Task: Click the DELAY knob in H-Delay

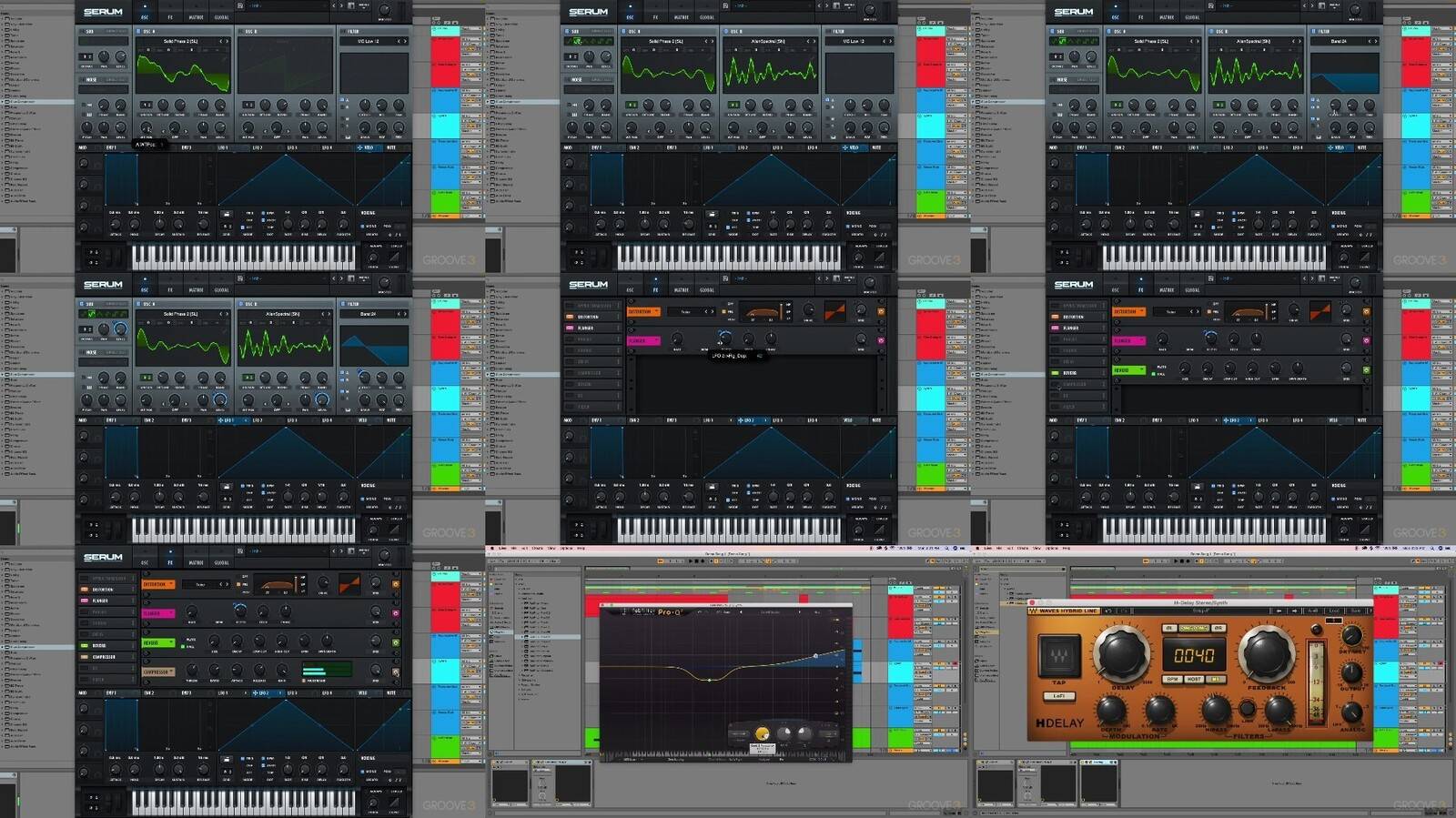Action: [x=1120, y=651]
